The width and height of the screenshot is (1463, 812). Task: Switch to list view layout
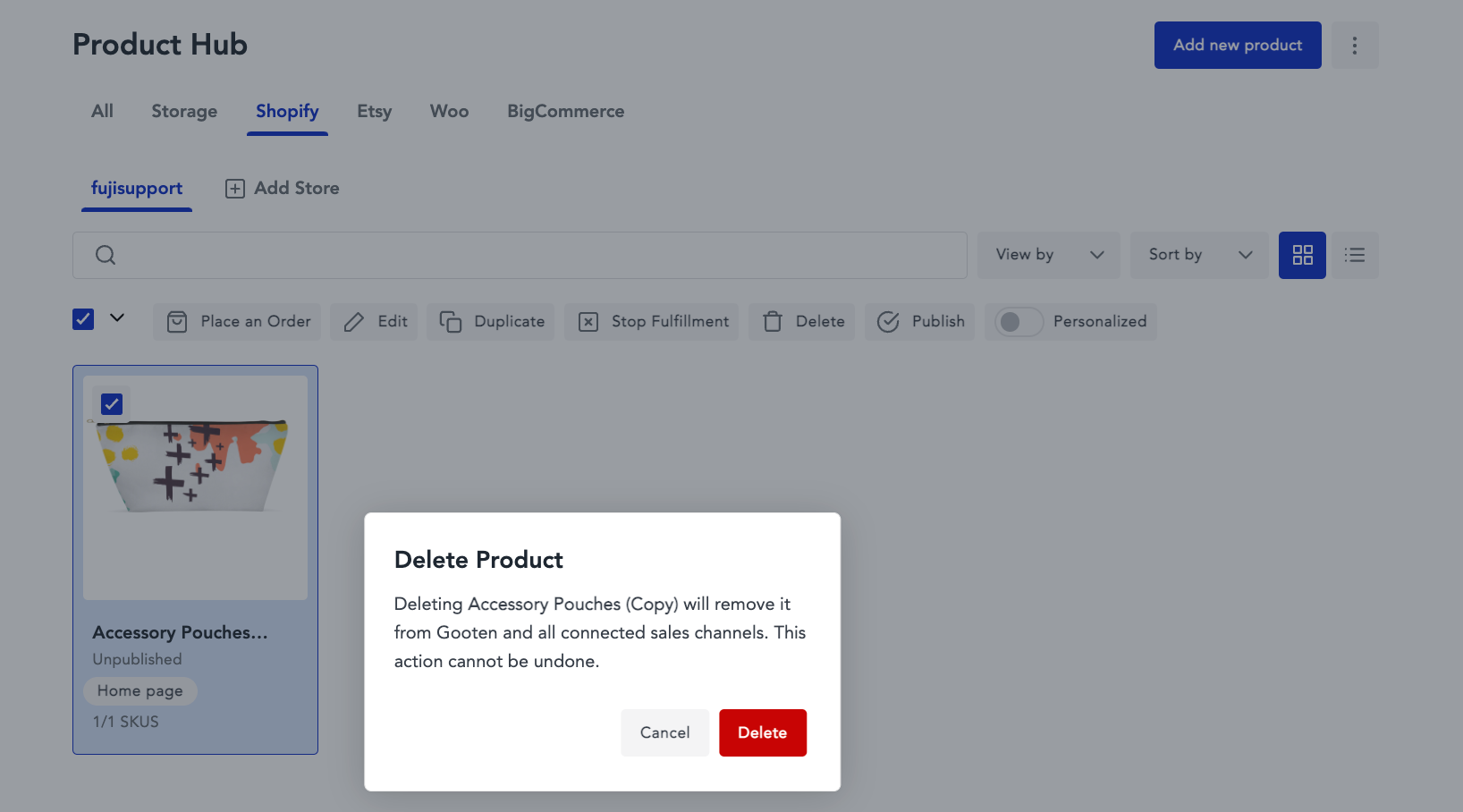click(x=1355, y=255)
